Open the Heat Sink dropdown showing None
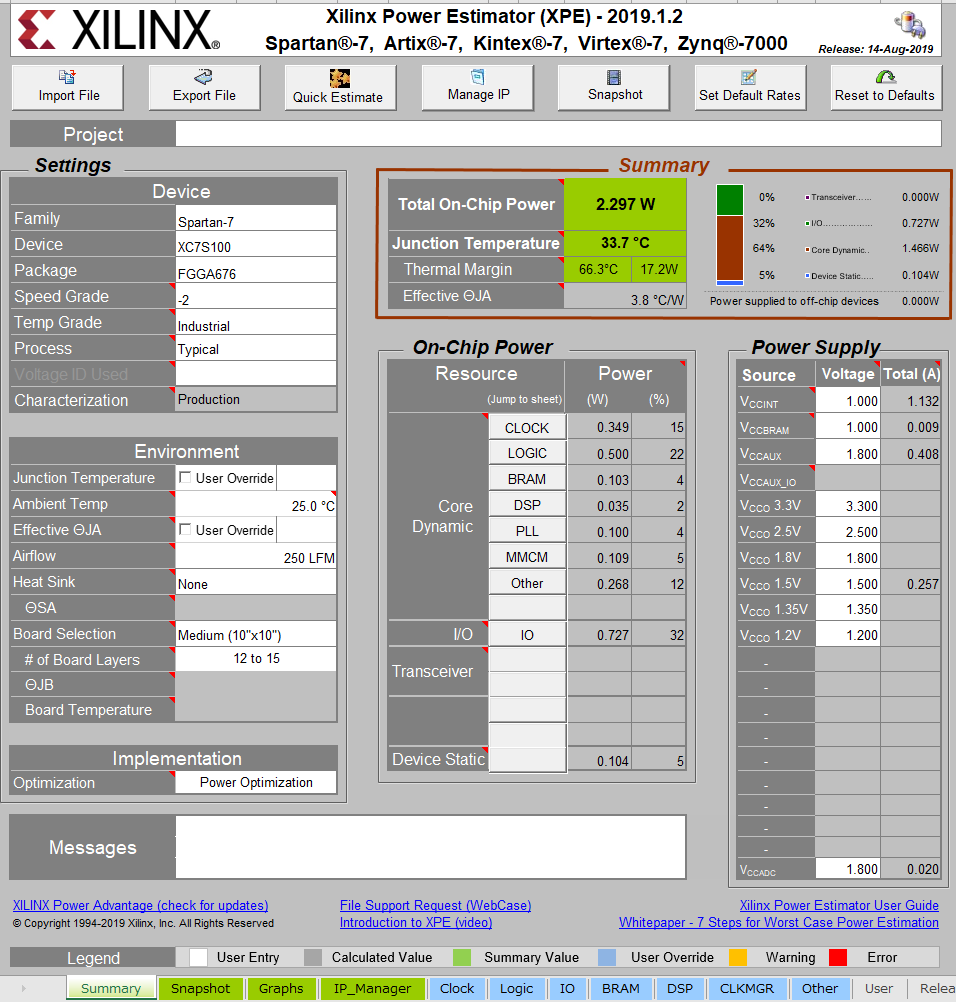 click(256, 582)
